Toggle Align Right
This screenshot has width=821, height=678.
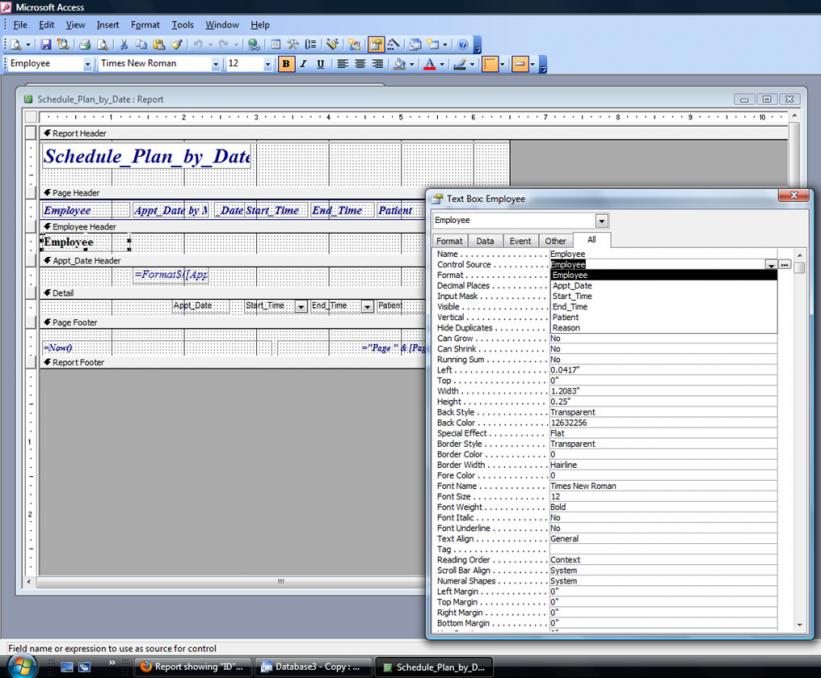pyautogui.click(x=377, y=64)
